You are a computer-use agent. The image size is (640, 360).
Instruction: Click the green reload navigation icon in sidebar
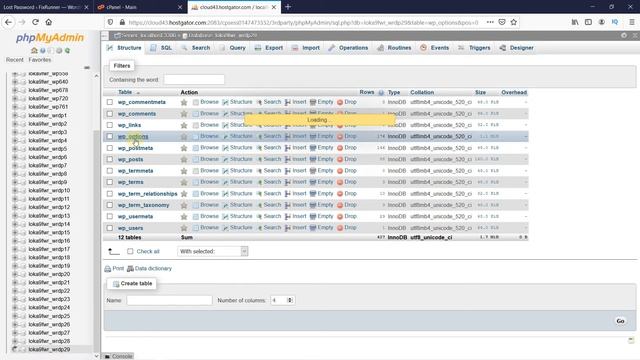click(67, 51)
